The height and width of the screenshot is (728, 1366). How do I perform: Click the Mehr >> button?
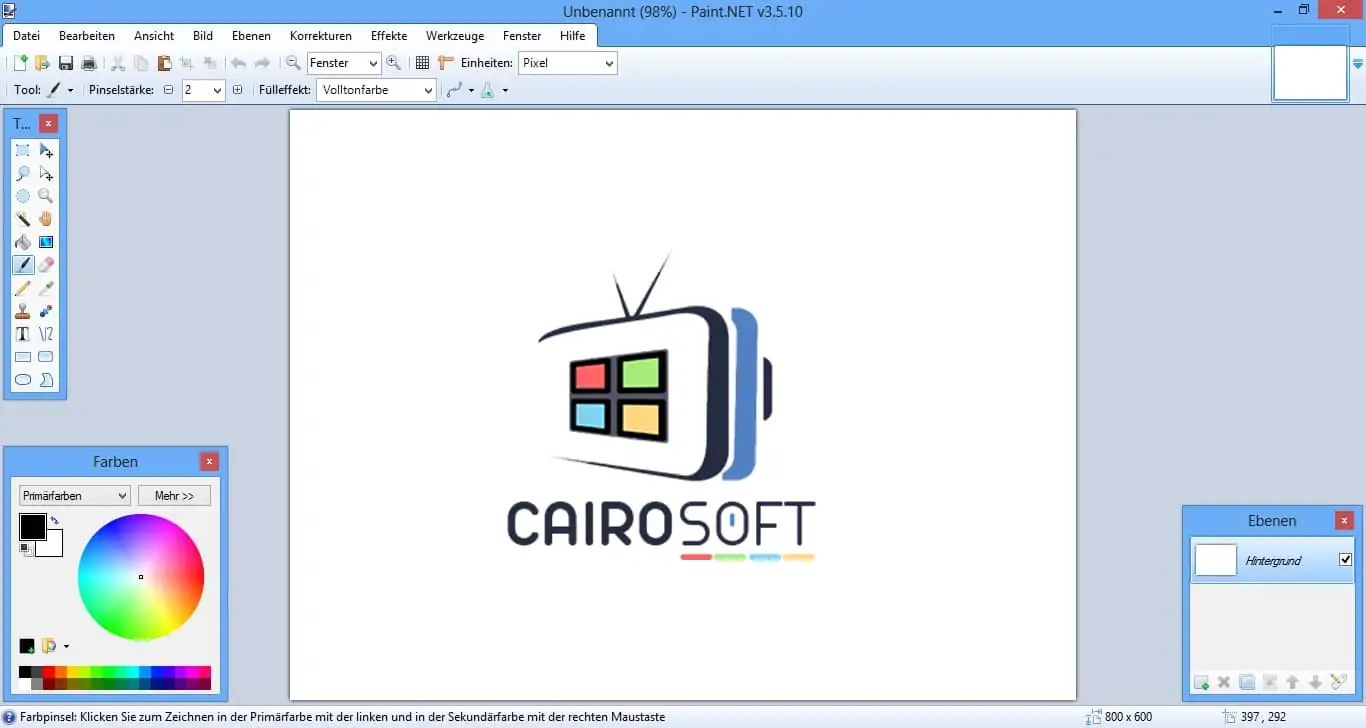click(x=175, y=495)
